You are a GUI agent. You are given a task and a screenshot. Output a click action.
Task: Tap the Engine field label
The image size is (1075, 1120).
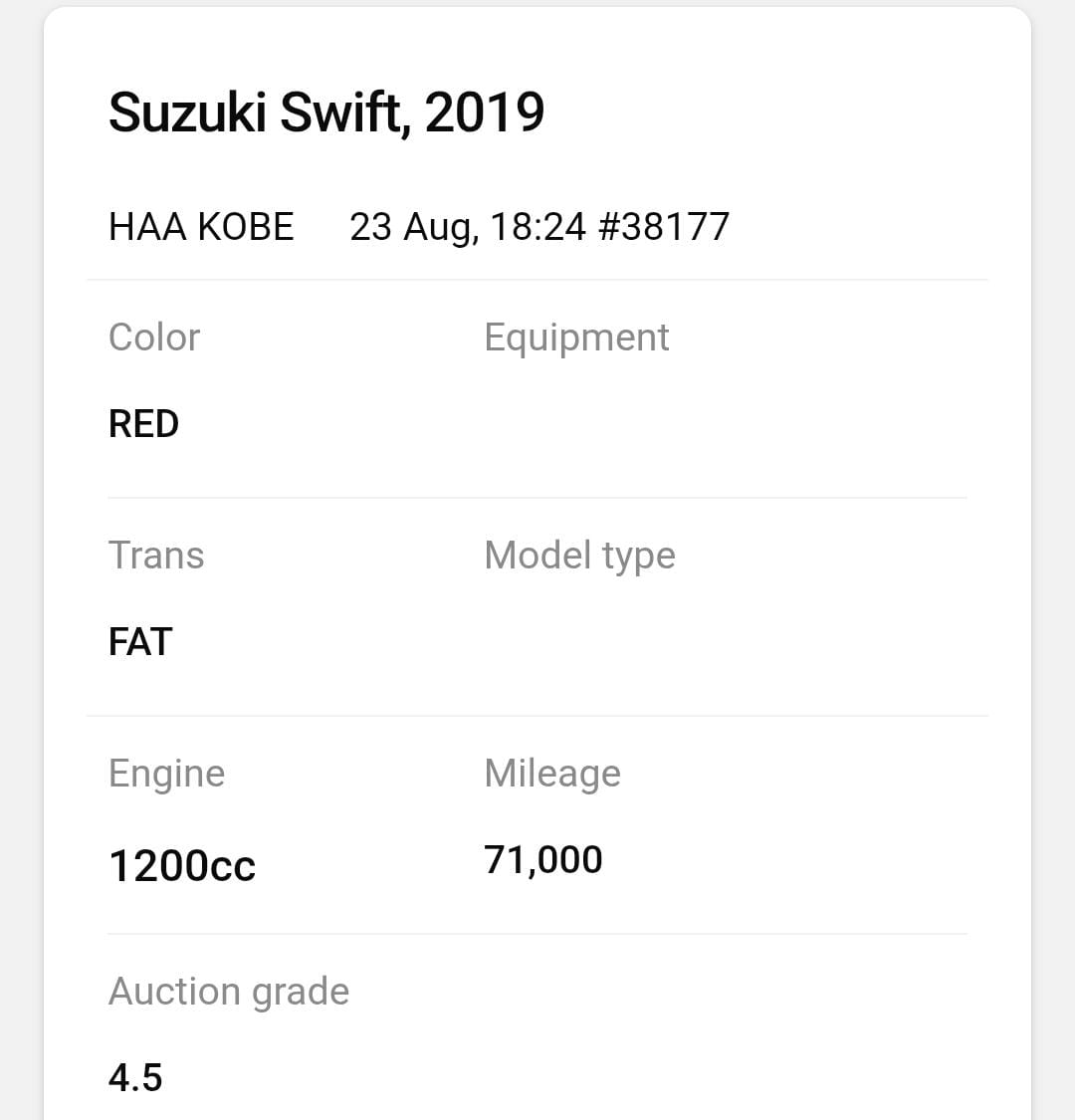point(166,774)
